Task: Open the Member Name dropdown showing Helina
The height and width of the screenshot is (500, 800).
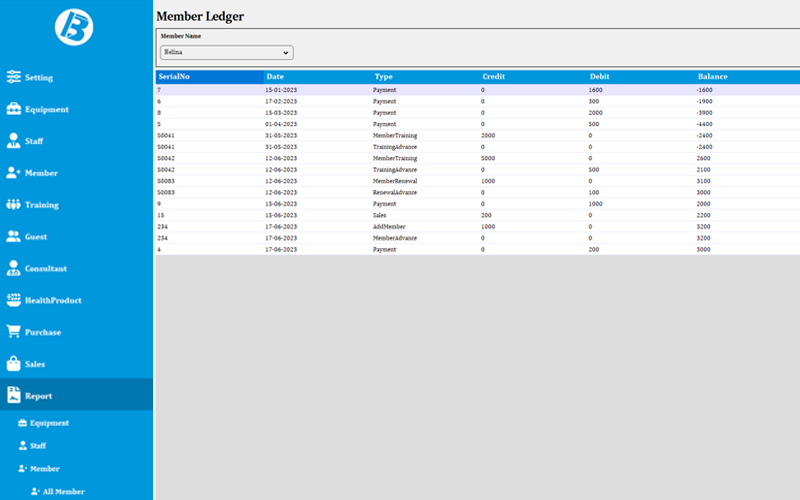Action: (227, 53)
